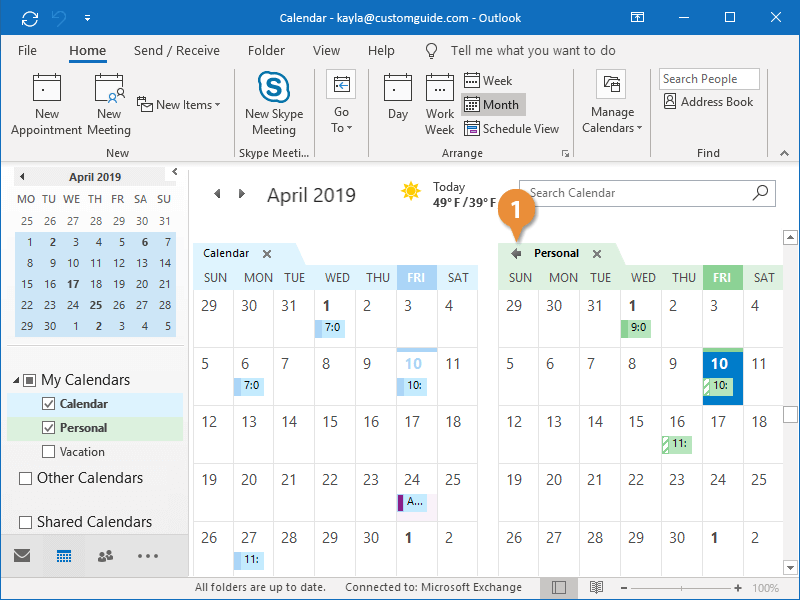Click the zoom in plus button
This screenshot has width=800, height=600.
[x=738, y=588]
